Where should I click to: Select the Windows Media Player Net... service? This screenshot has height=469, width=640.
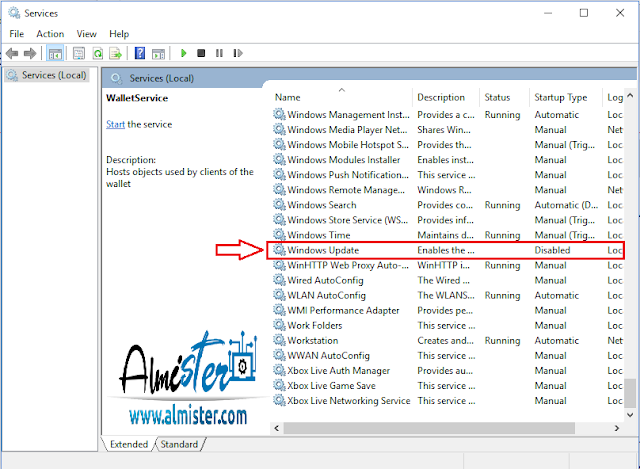tap(347, 130)
